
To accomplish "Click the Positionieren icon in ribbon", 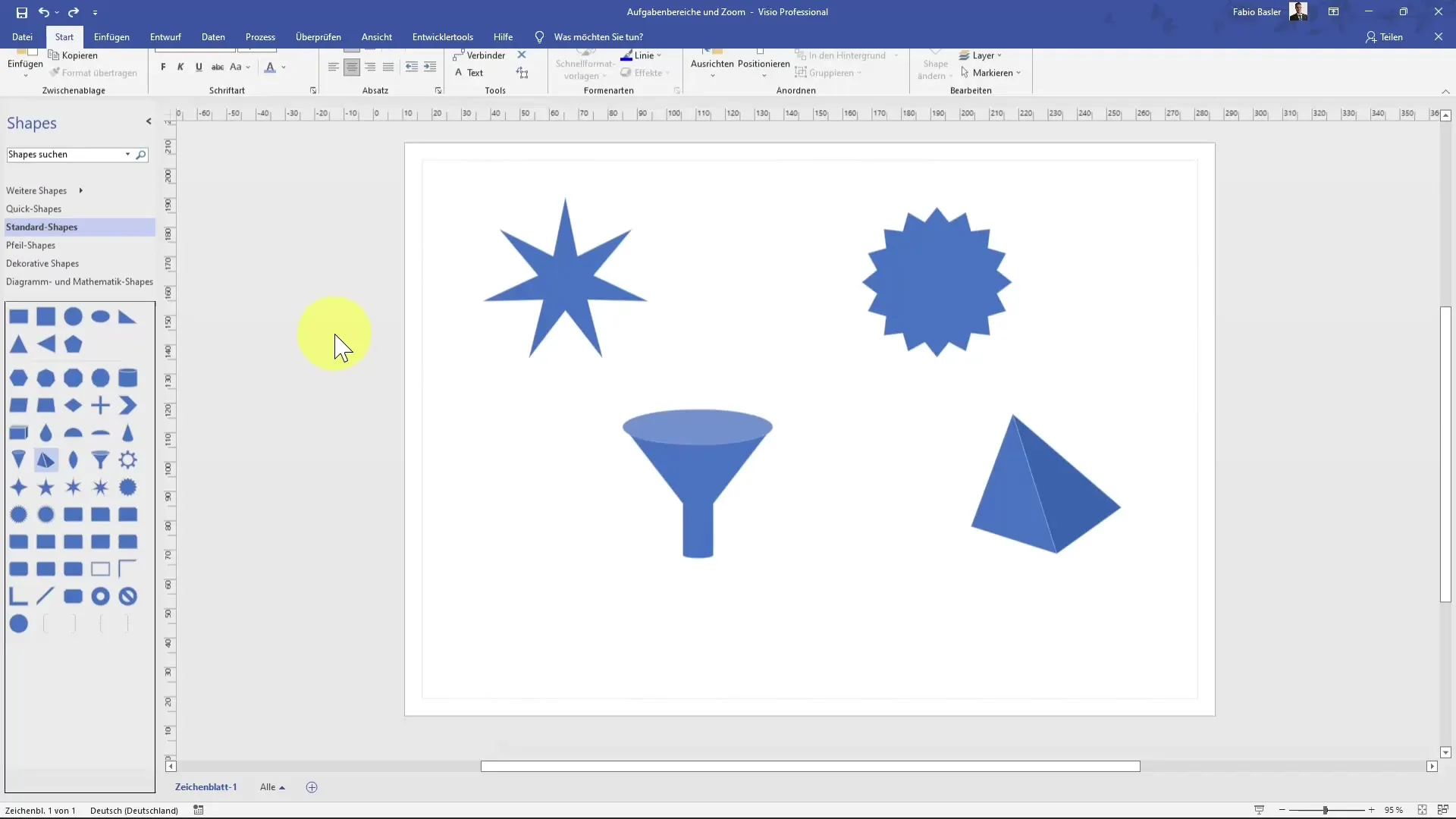I will 762,63.
